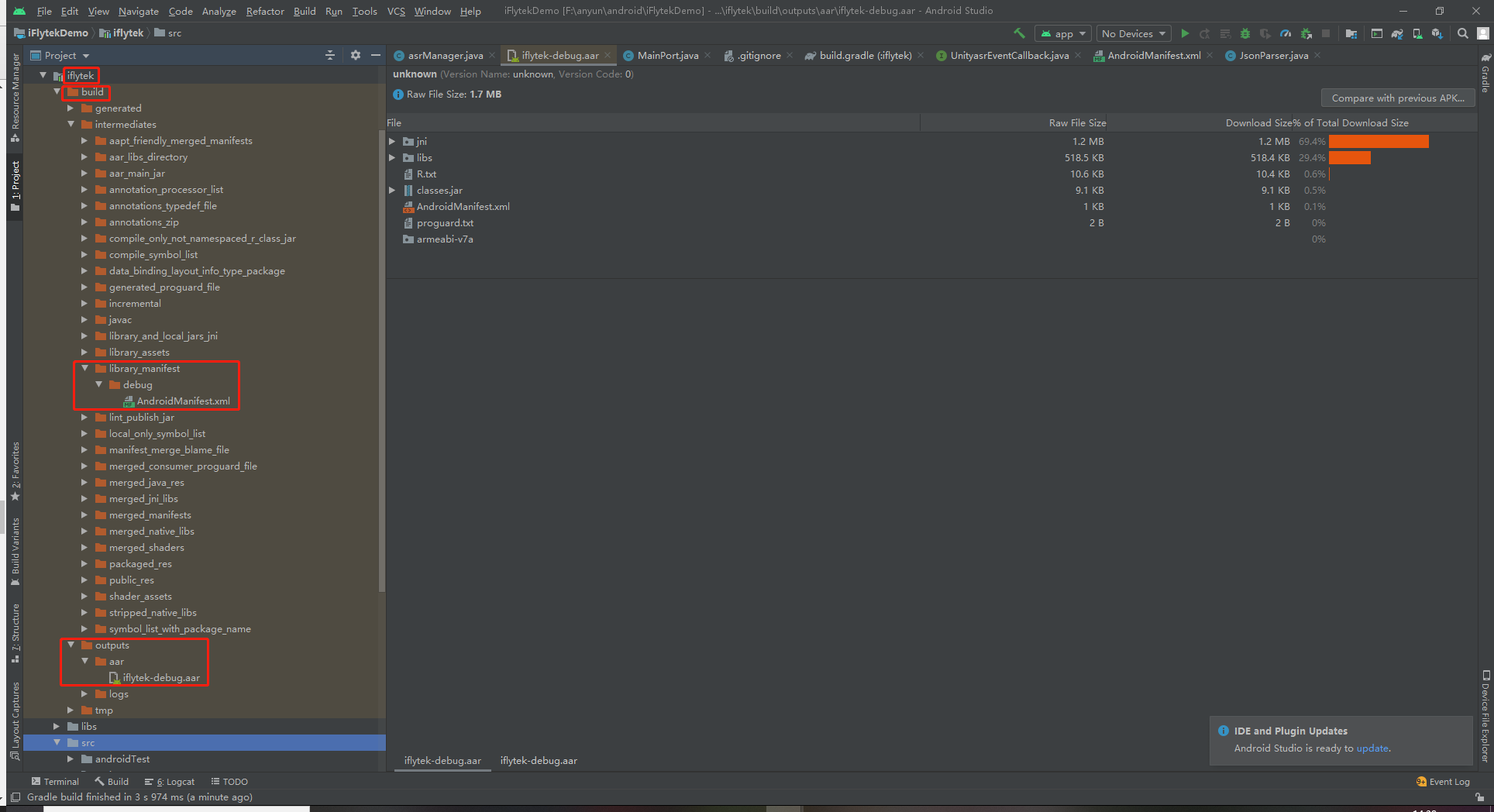Toggle the Gradle tool window on right edge
Screen dimensions: 1494x812
point(1485,73)
